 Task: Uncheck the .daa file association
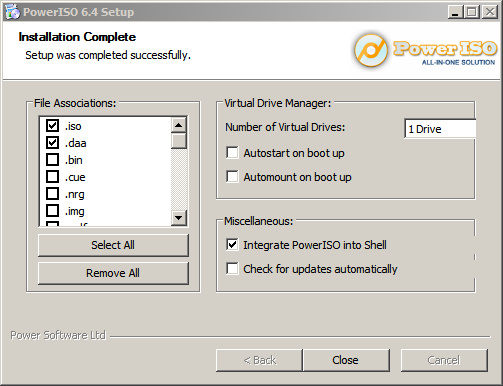[x=52, y=143]
